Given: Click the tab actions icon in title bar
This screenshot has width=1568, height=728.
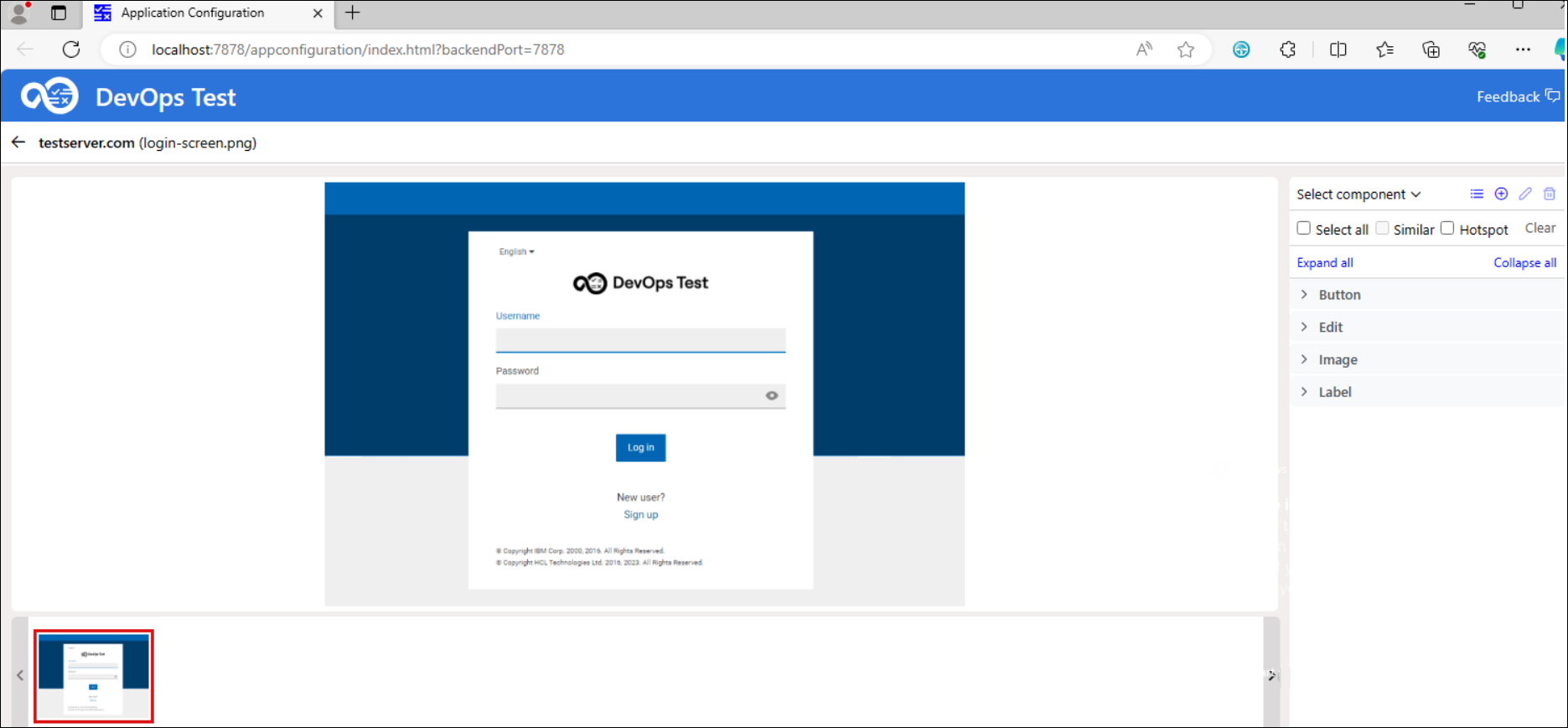Looking at the screenshot, I should click(x=59, y=13).
